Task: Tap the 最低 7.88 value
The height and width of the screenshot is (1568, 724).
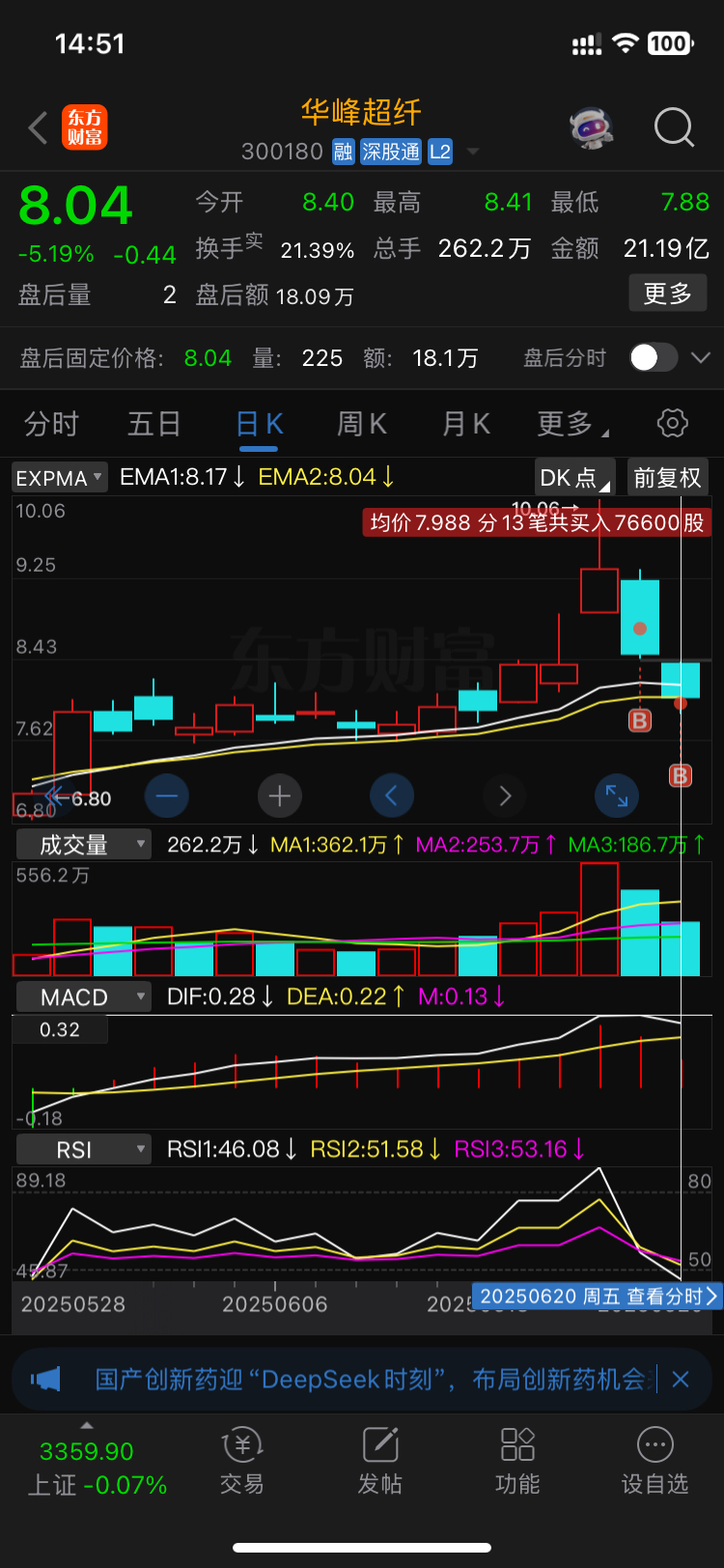Action: pyautogui.click(x=685, y=202)
